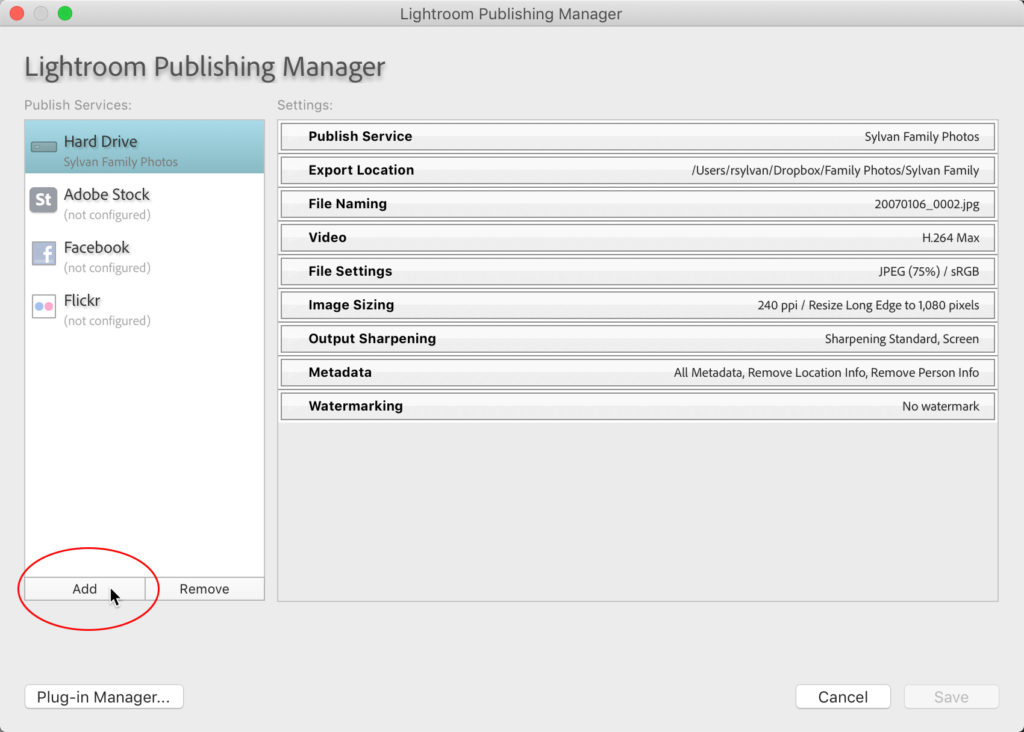
Task: Select the Facebook publish service icon
Action: click(42, 254)
